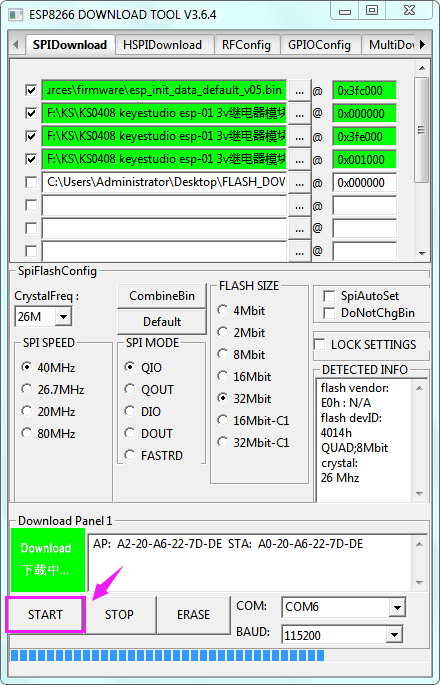The image size is (440, 685).
Task: Select 40MHz SPI speed
Action: click(x=48, y=367)
